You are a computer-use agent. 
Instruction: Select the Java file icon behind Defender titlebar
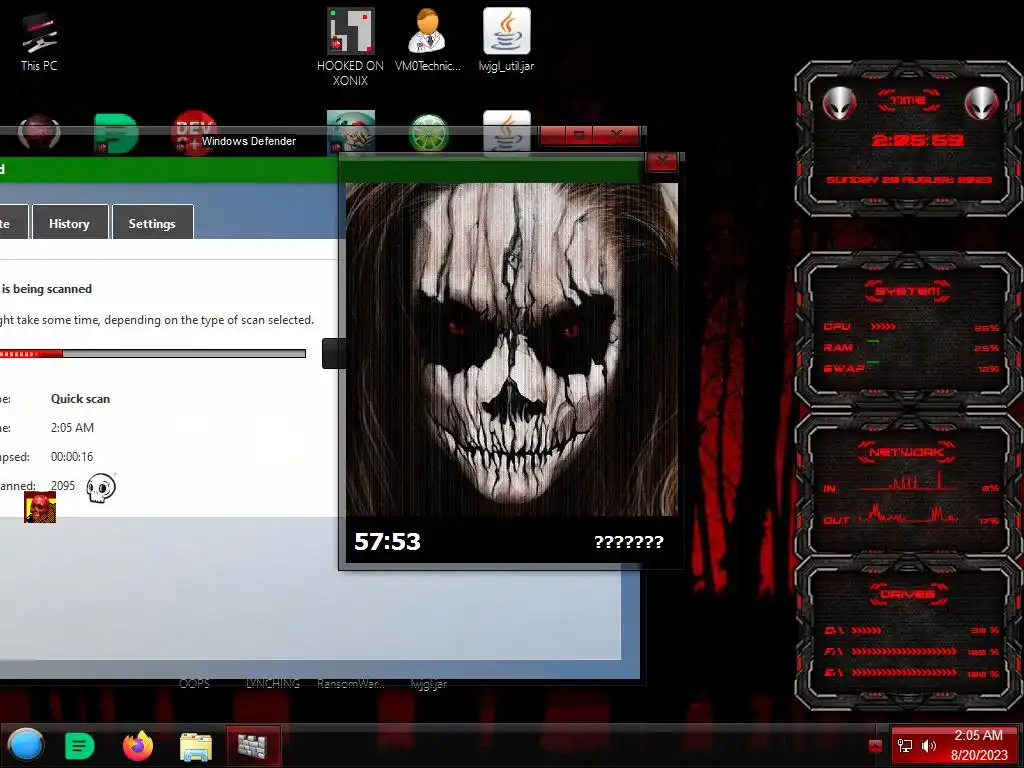(x=507, y=132)
